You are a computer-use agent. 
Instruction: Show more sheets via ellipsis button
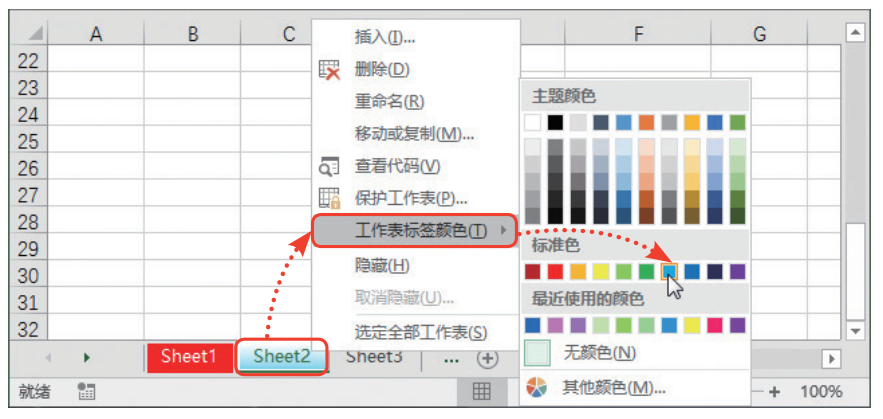[x=451, y=359]
